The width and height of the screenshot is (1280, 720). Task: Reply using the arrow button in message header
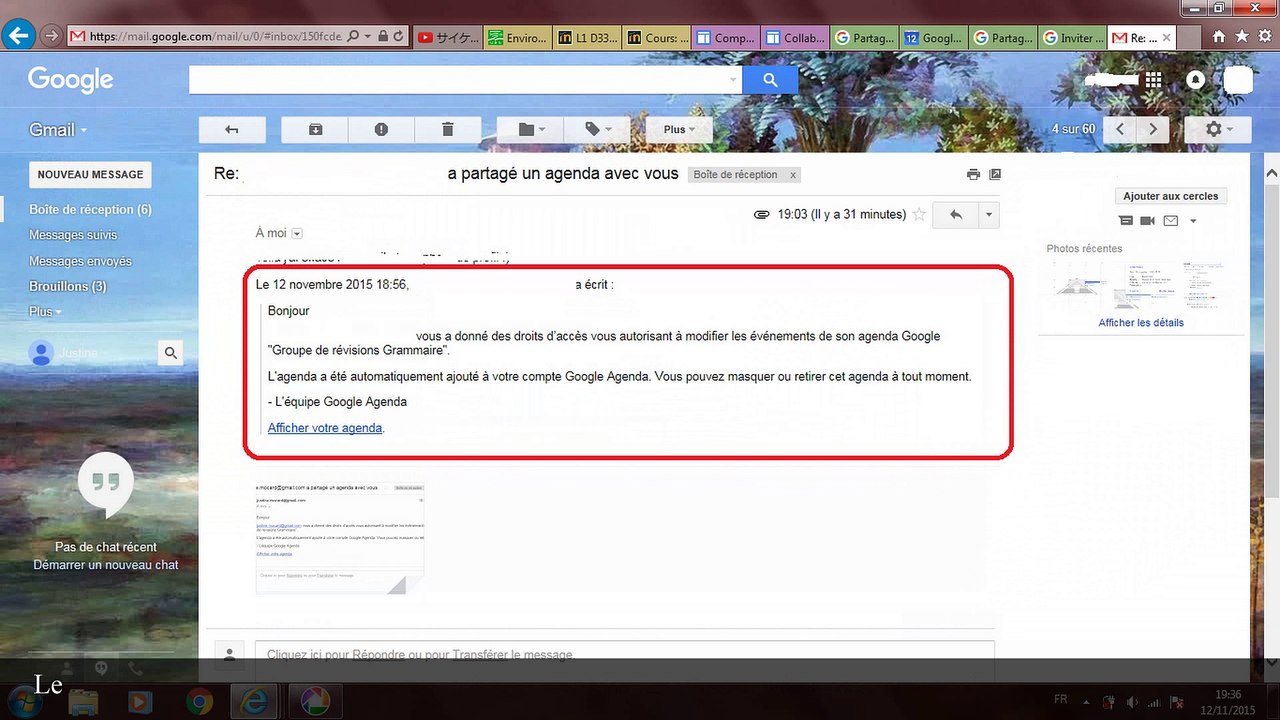tap(956, 215)
